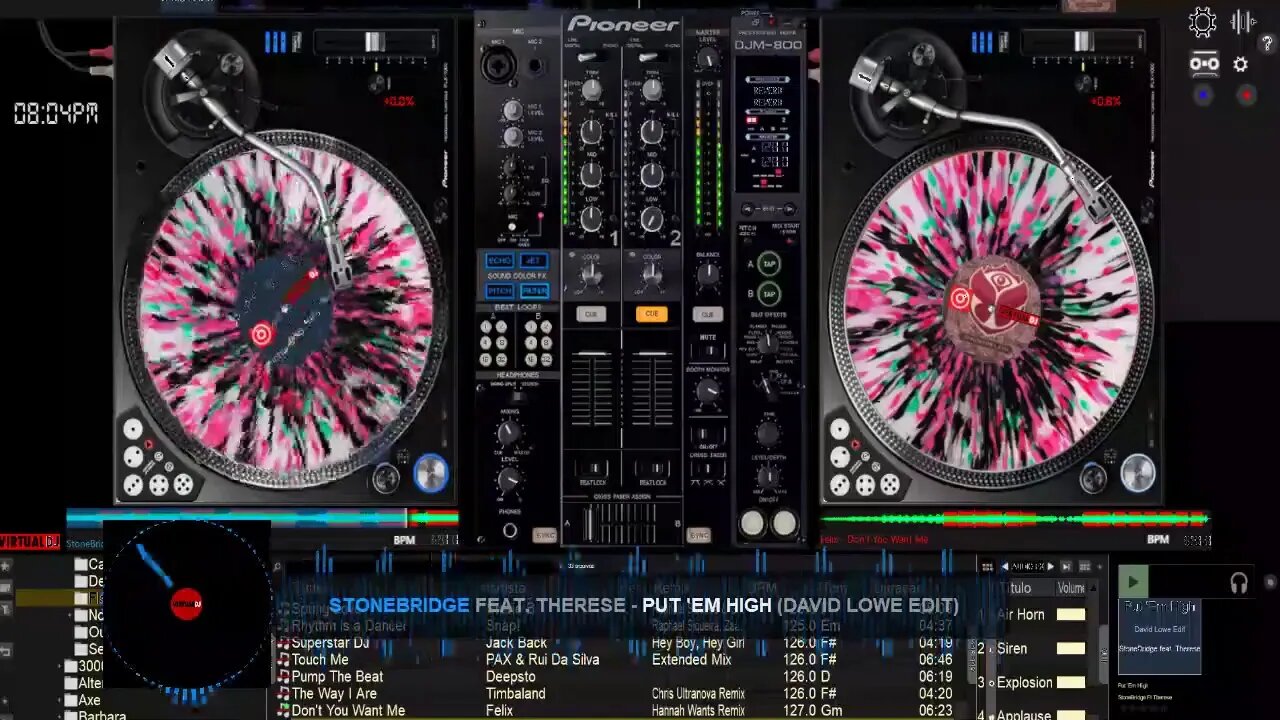Screen dimensions: 1280x720
Task: Click channel 1 TRIM knob
Action: (592, 90)
